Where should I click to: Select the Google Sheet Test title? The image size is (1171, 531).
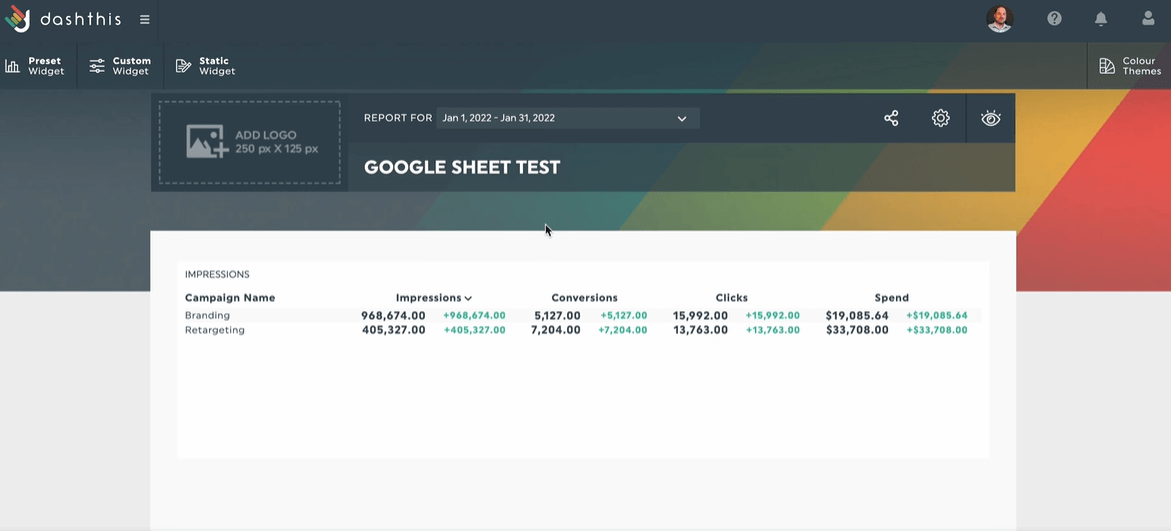tap(462, 167)
